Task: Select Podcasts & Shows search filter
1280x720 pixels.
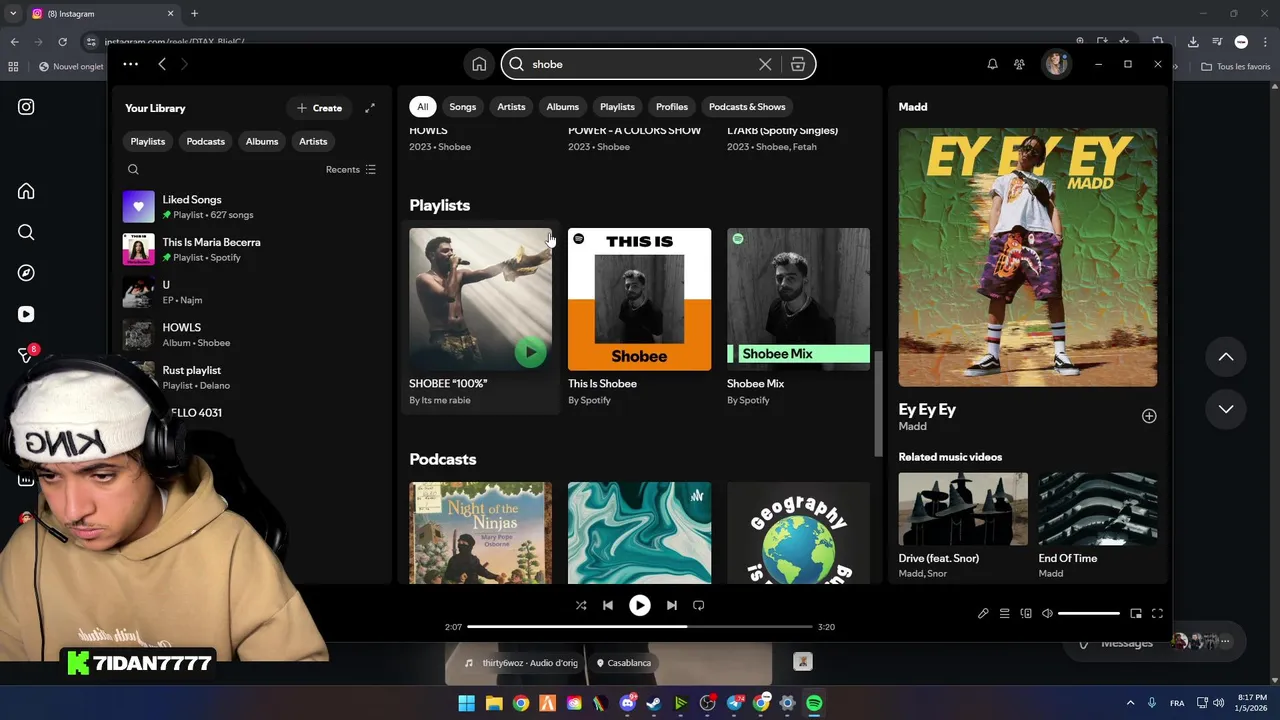Action: pos(747,107)
